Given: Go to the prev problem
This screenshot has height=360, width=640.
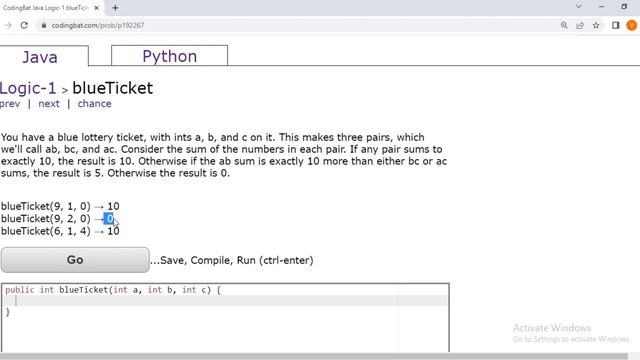Looking at the screenshot, I should point(10,104).
